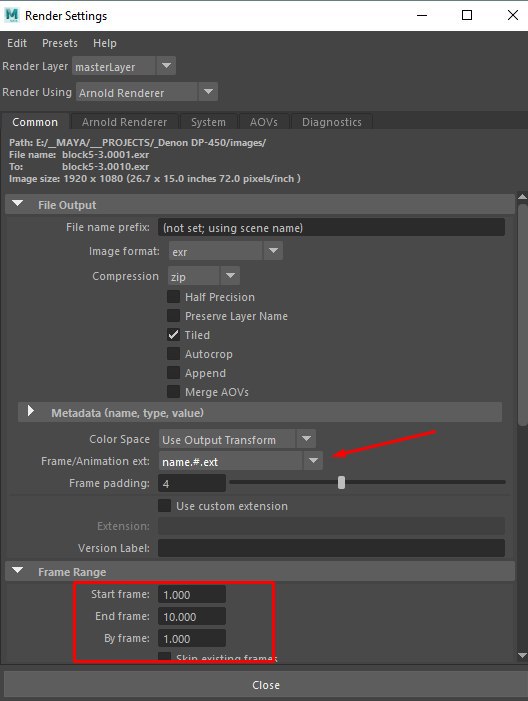The height and width of the screenshot is (701, 528).
Task: Maximize the Render Settings window
Action: click(x=467, y=15)
